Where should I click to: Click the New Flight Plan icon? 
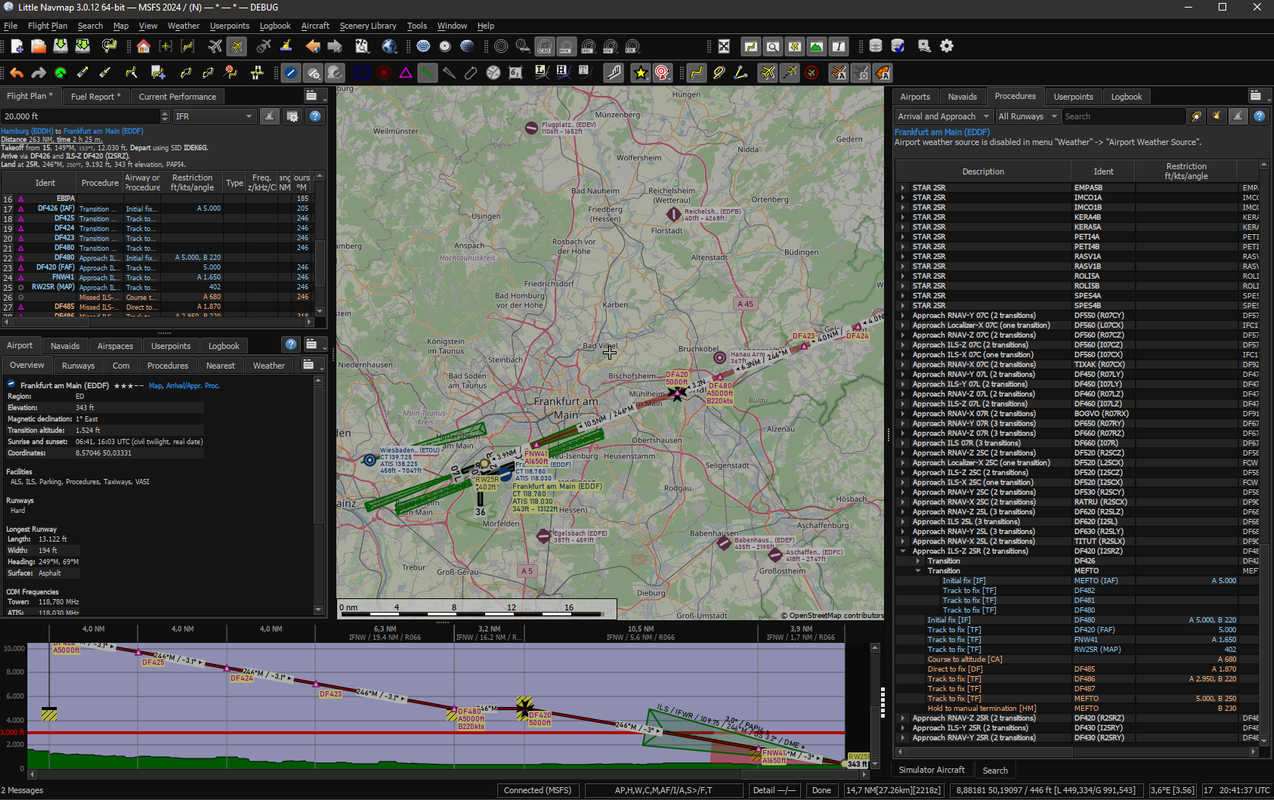(17, 46)
